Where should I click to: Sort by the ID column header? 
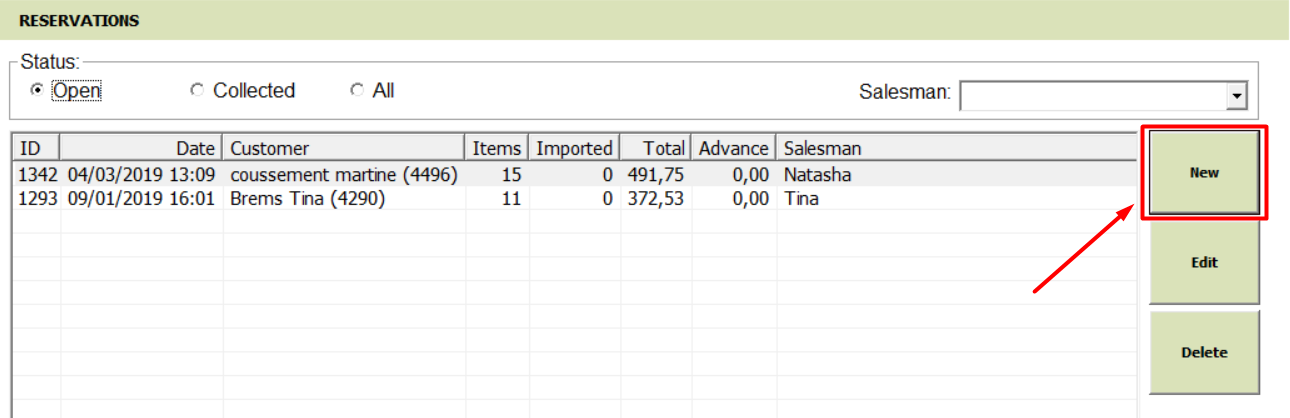[x=36, y=148]
